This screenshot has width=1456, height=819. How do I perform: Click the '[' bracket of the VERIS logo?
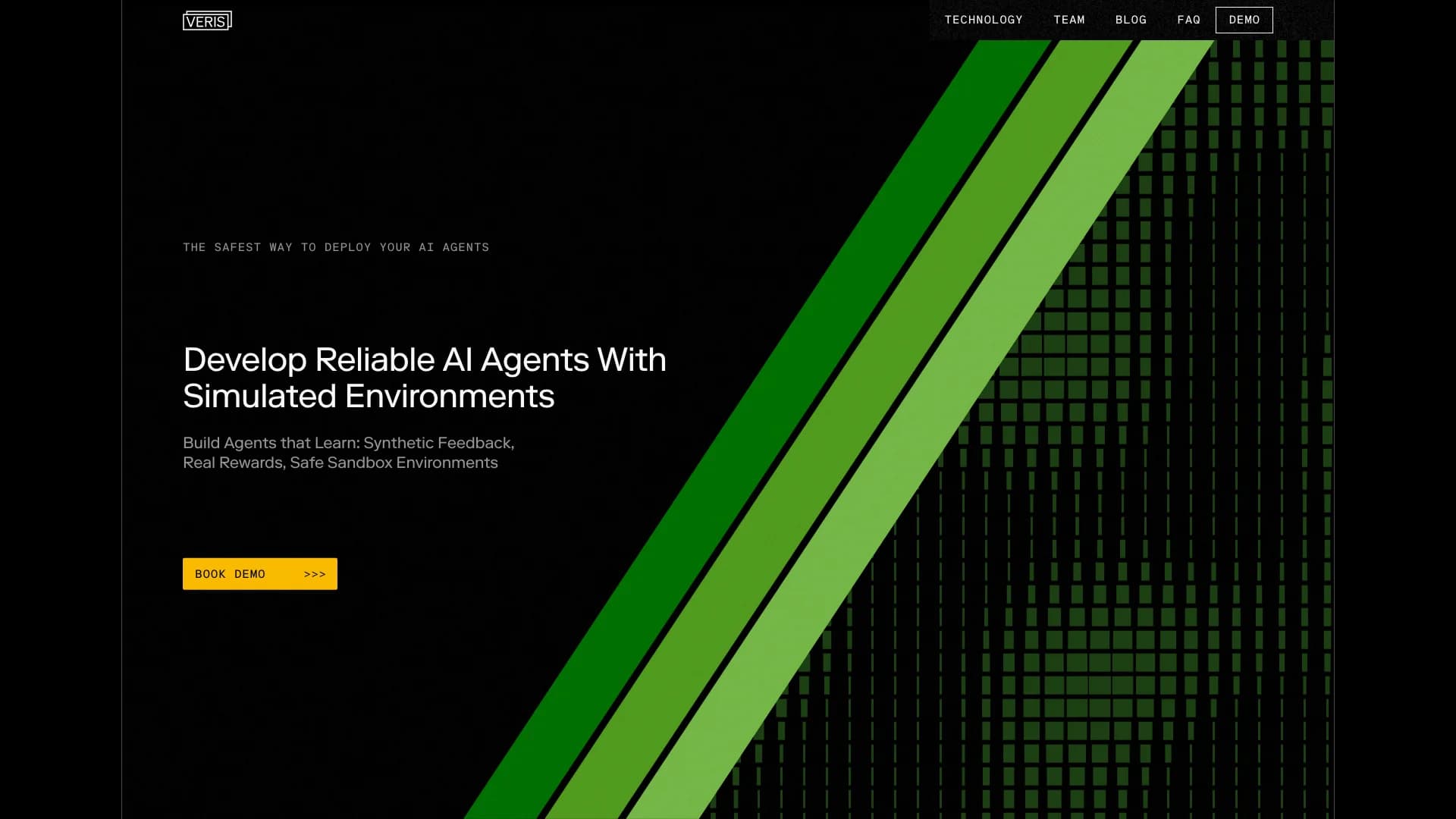tap(186, 20)
